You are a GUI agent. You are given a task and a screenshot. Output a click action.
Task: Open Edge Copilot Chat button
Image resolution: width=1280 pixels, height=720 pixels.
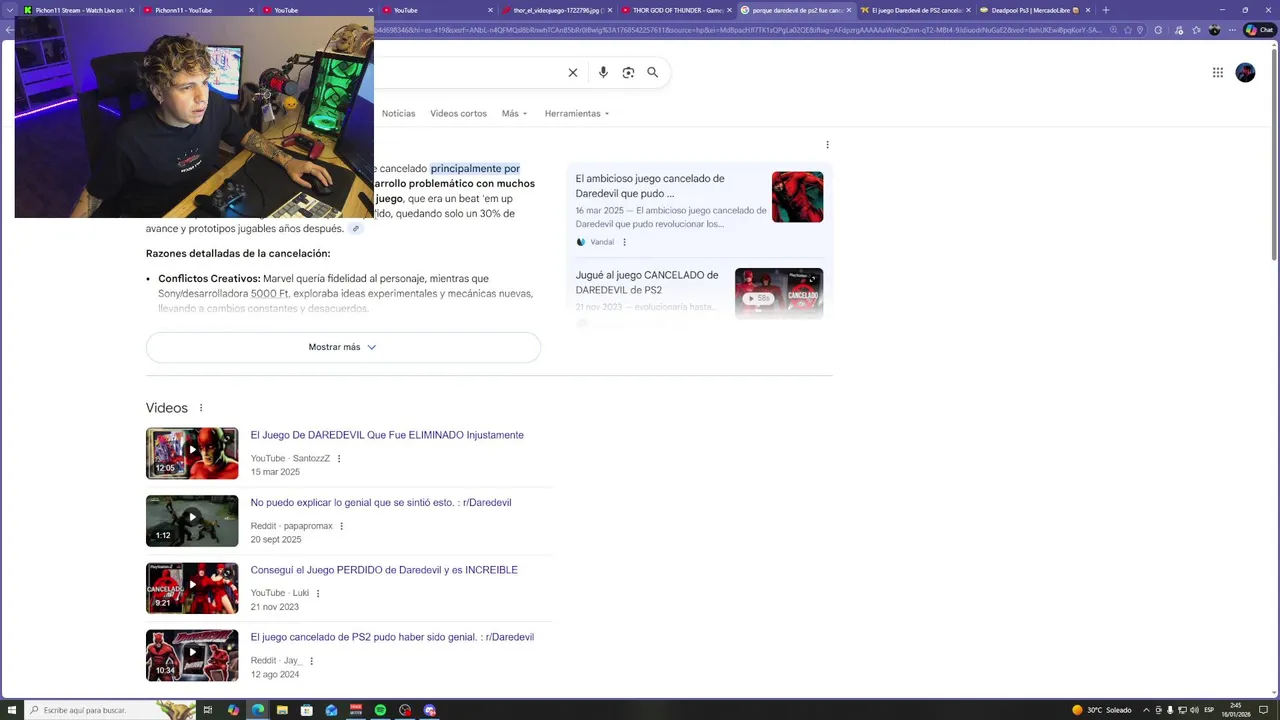1259,30
